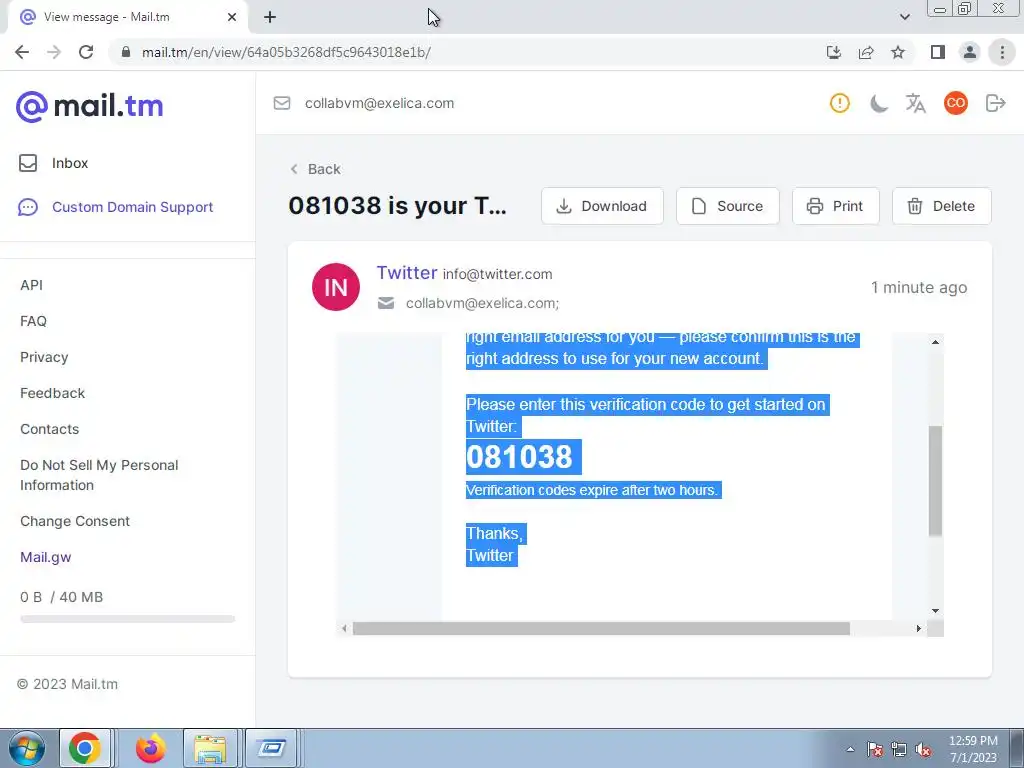Click the warning alert icon in header
The image size is (1024, 768).
click(x=840, y=103)
